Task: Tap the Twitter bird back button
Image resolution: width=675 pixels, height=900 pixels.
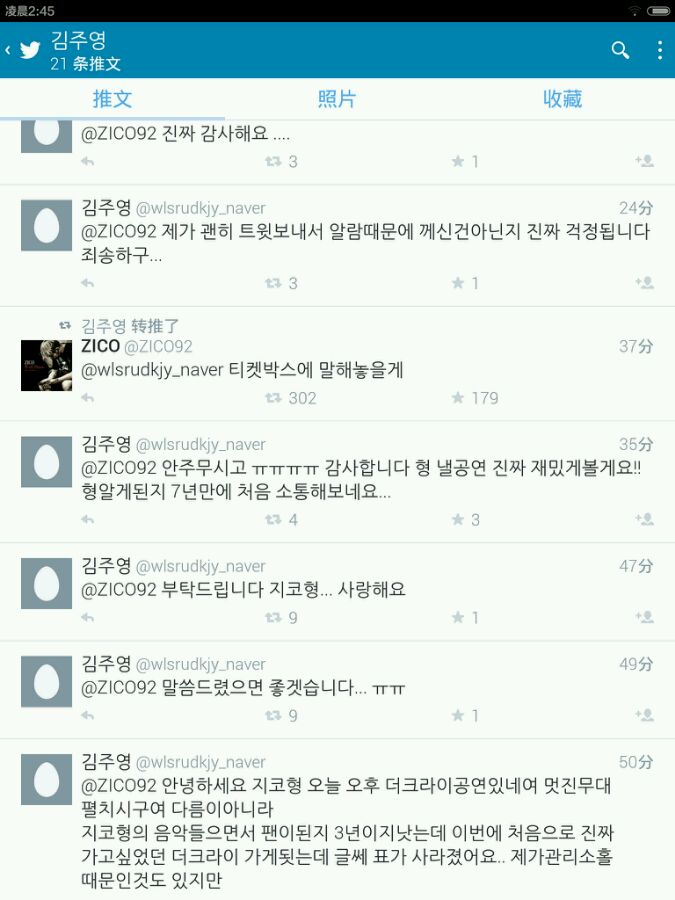Action: (x=24, y=51)
